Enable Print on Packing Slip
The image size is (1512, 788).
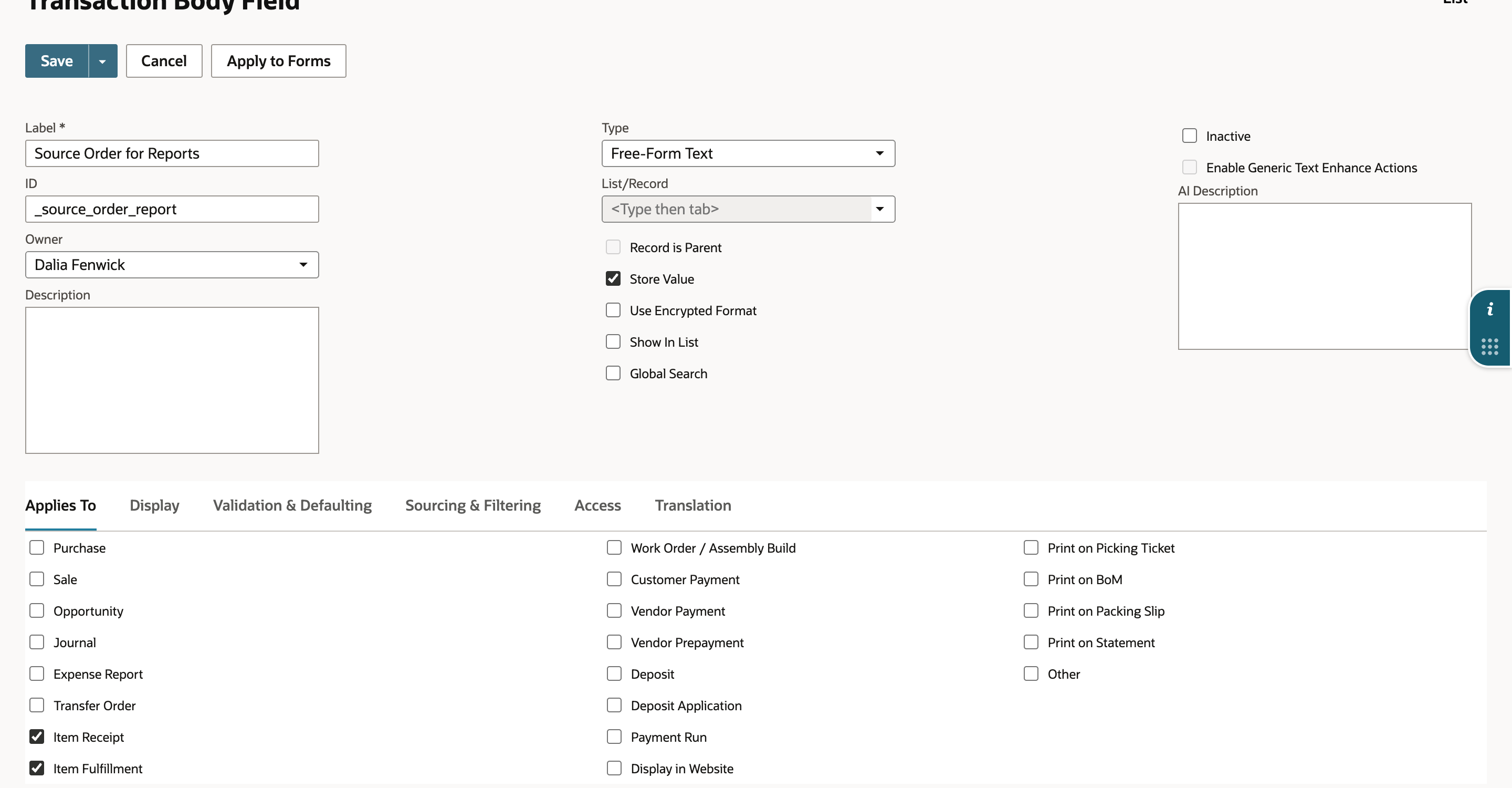point(1031,610)
